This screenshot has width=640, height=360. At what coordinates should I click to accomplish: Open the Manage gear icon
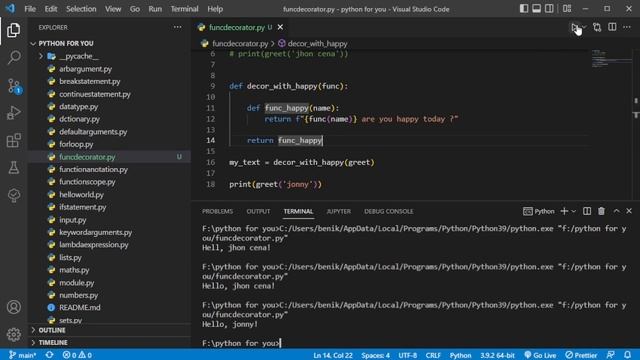[13, 334]
